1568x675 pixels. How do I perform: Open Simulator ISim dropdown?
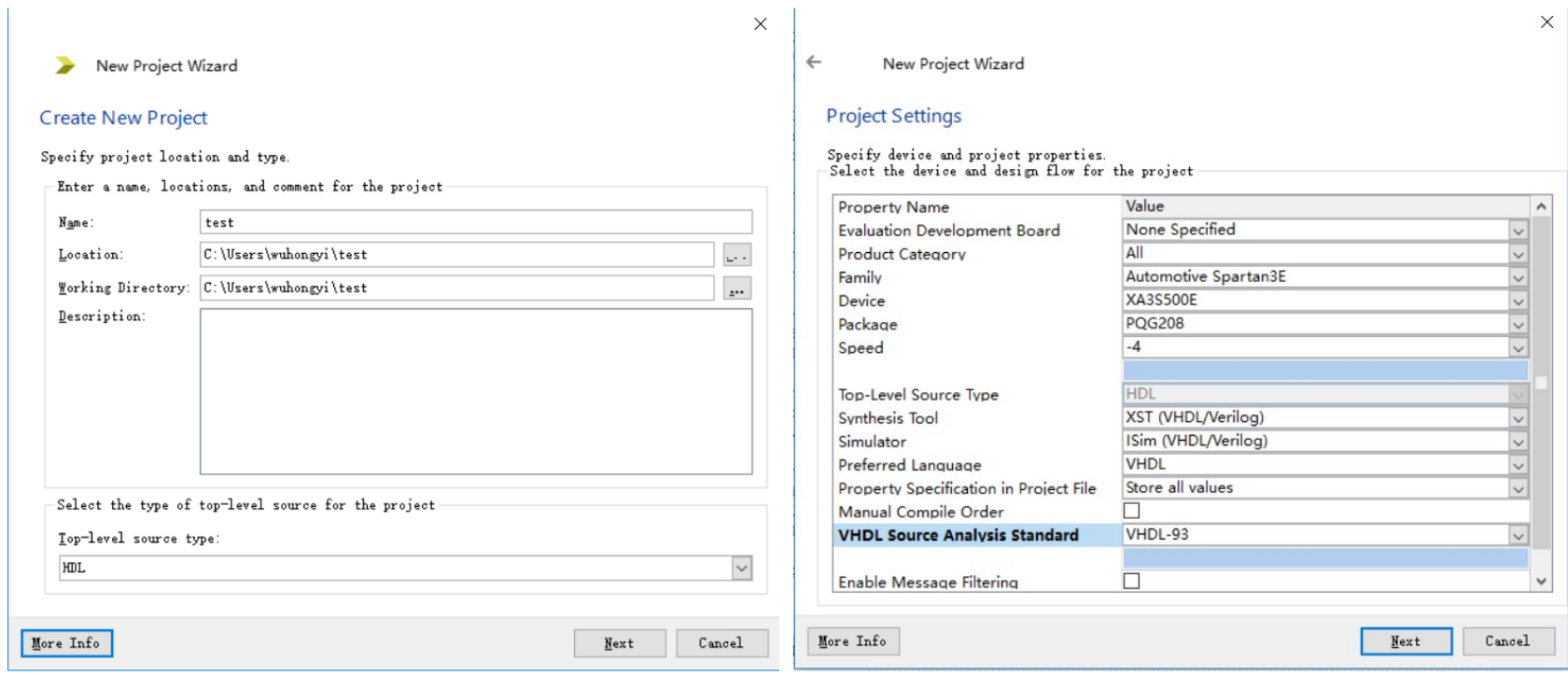1519,442
